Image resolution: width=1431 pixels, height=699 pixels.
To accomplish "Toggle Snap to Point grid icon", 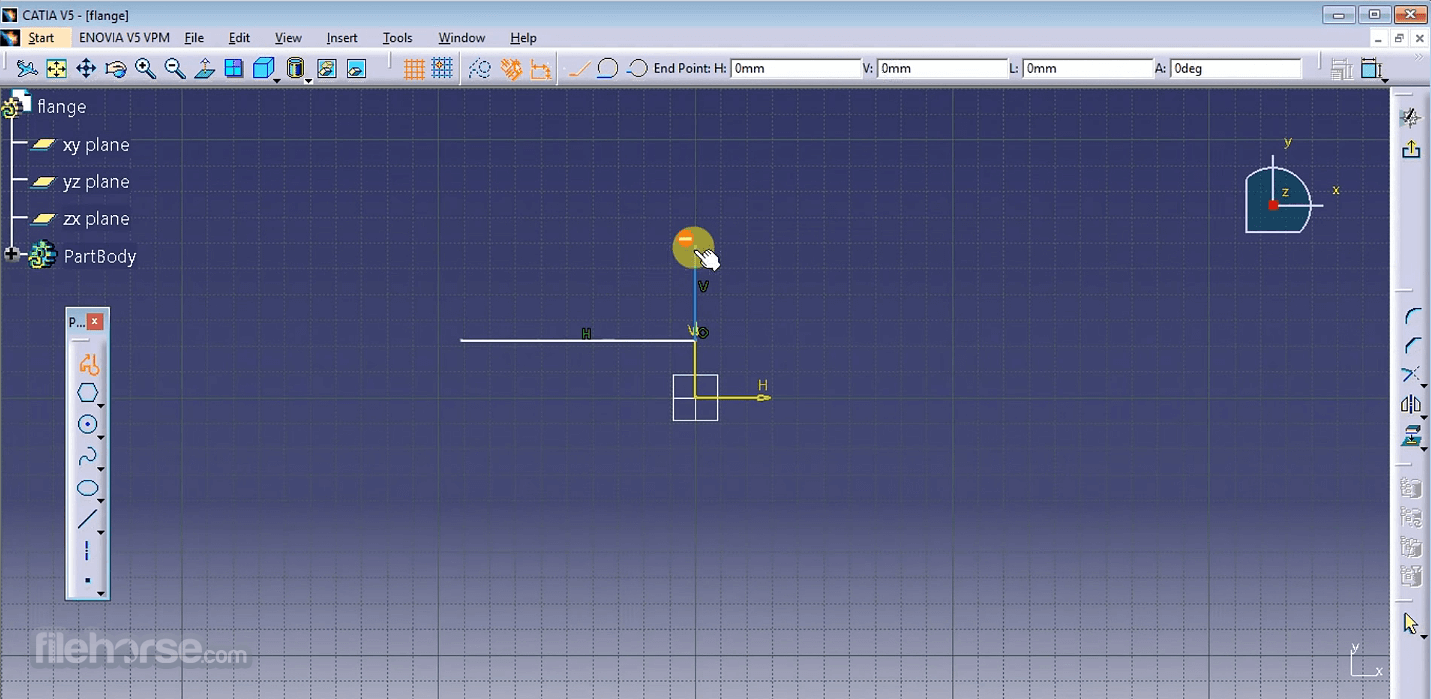I will (x=442, y=68).
